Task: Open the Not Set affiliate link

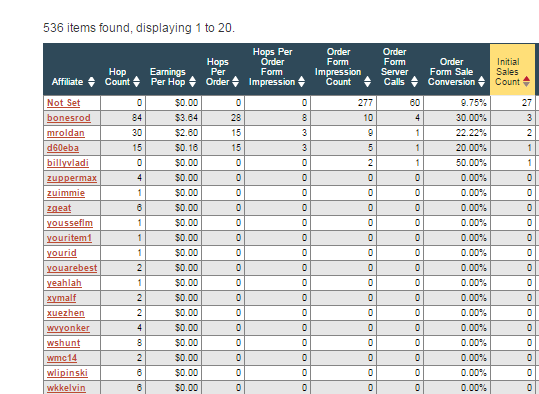Action: click(64, 103)
